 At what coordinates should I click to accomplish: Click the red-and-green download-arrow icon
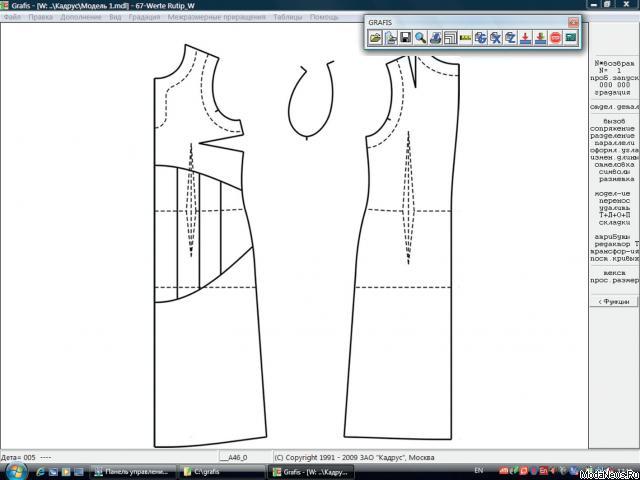tap(540, 38)
